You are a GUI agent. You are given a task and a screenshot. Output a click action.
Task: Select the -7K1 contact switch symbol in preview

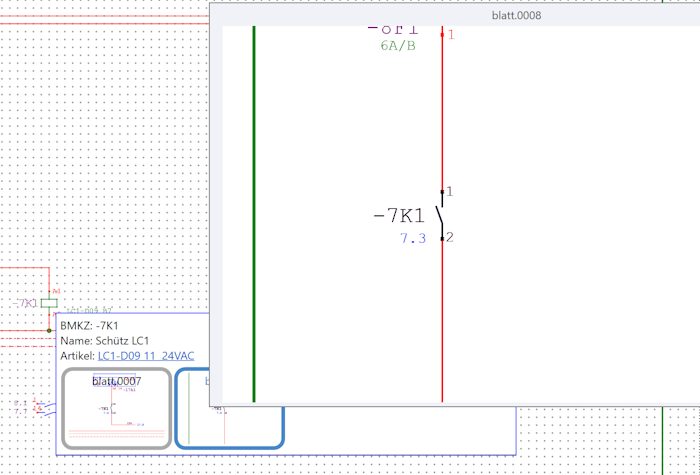441,214
